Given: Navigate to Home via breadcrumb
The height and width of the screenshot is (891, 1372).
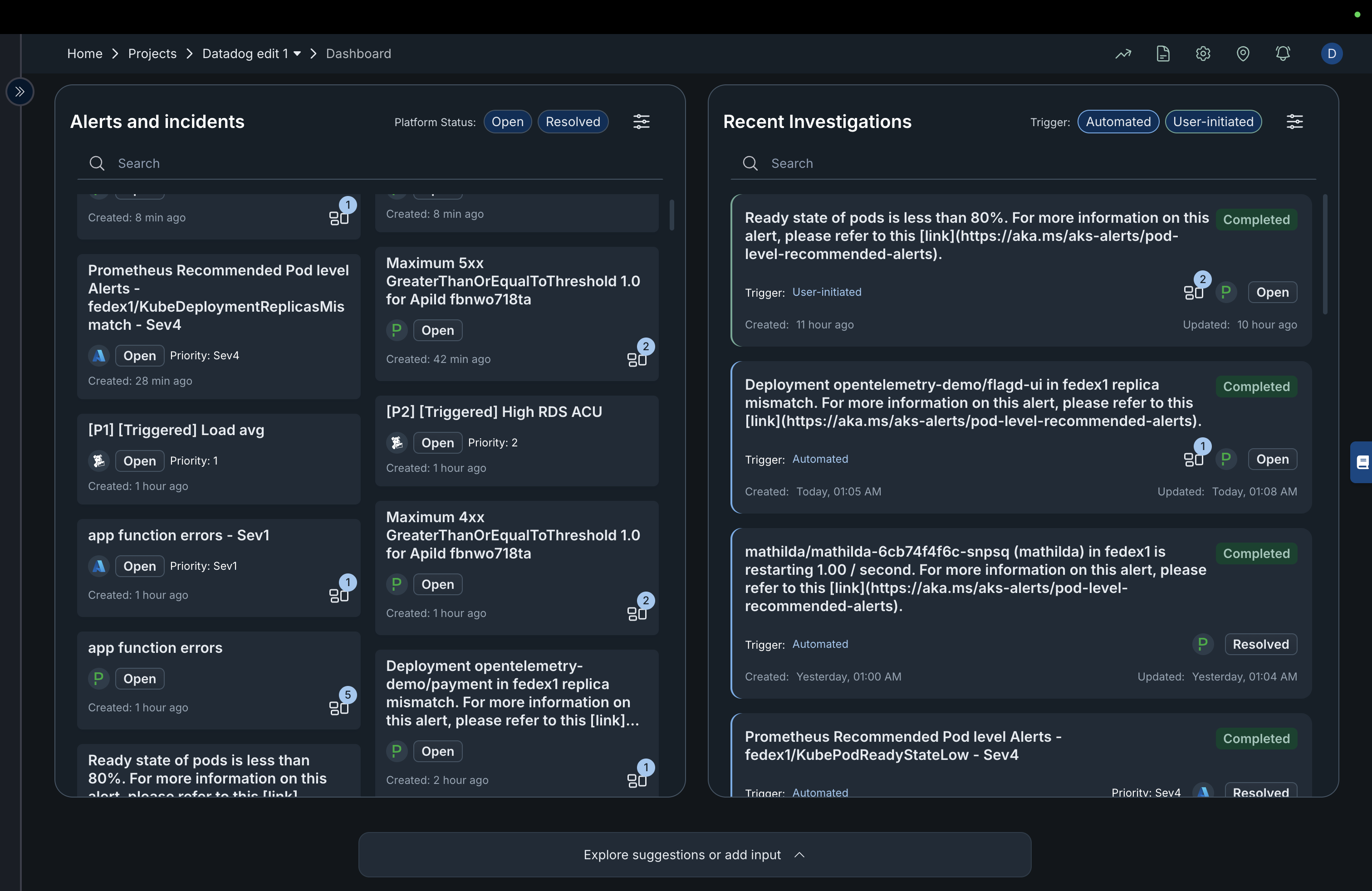Looking at the screenshot, I should pos(84,53).
